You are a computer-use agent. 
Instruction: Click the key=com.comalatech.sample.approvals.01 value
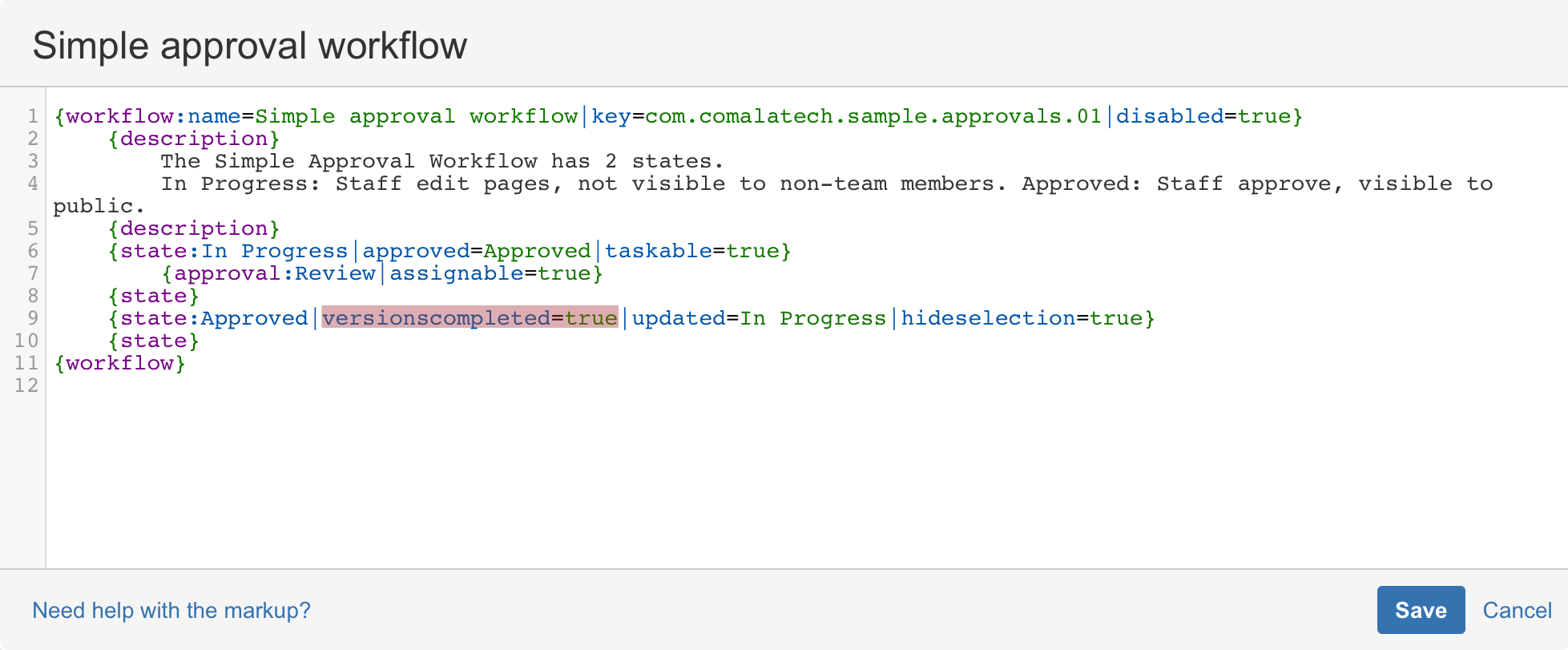846,116
